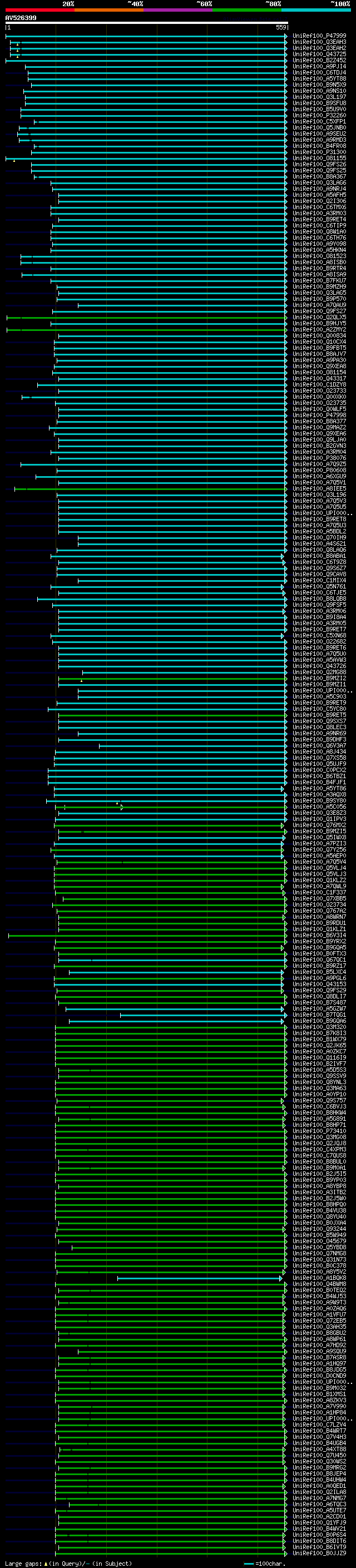Select the UniRef100_B9N5X9 label

point(319,85)
